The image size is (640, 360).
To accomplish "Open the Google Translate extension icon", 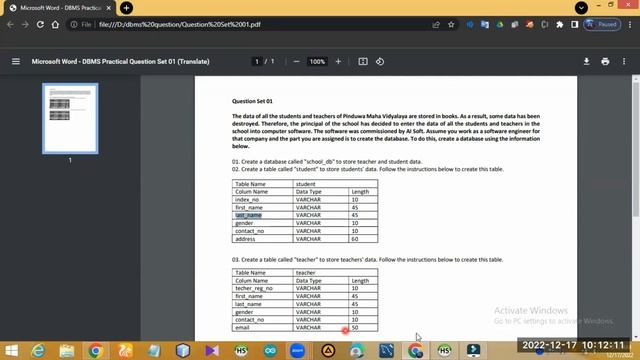I will pos(485,24).
